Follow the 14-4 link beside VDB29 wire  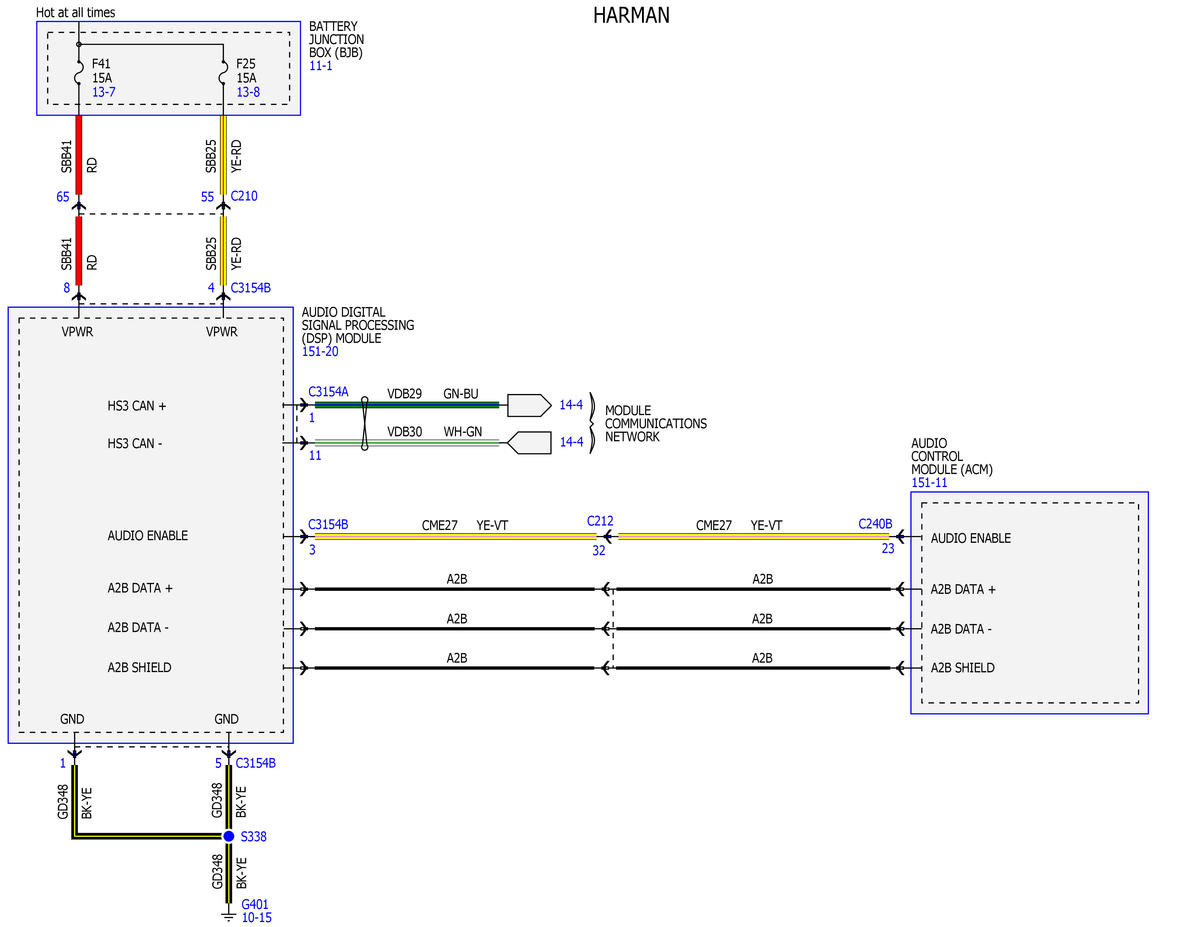[x=571, y=405]
